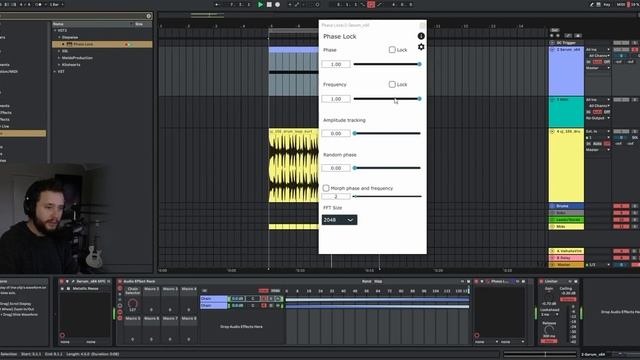The width and height of the screenshot is (640, 360).
Task: Select the green Leads/Vocal group track
Action: point(566,220)
